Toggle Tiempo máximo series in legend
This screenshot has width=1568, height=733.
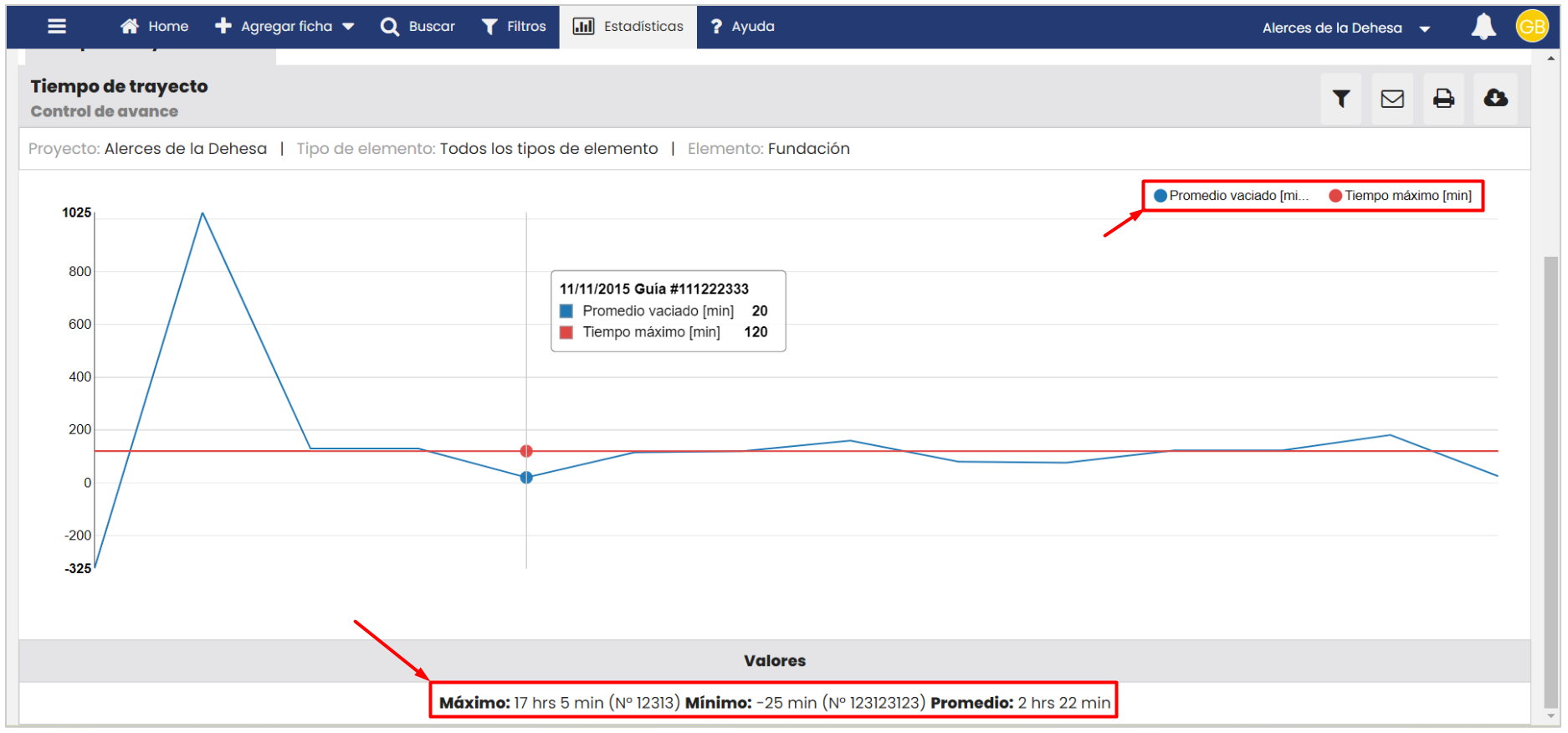1400,196
